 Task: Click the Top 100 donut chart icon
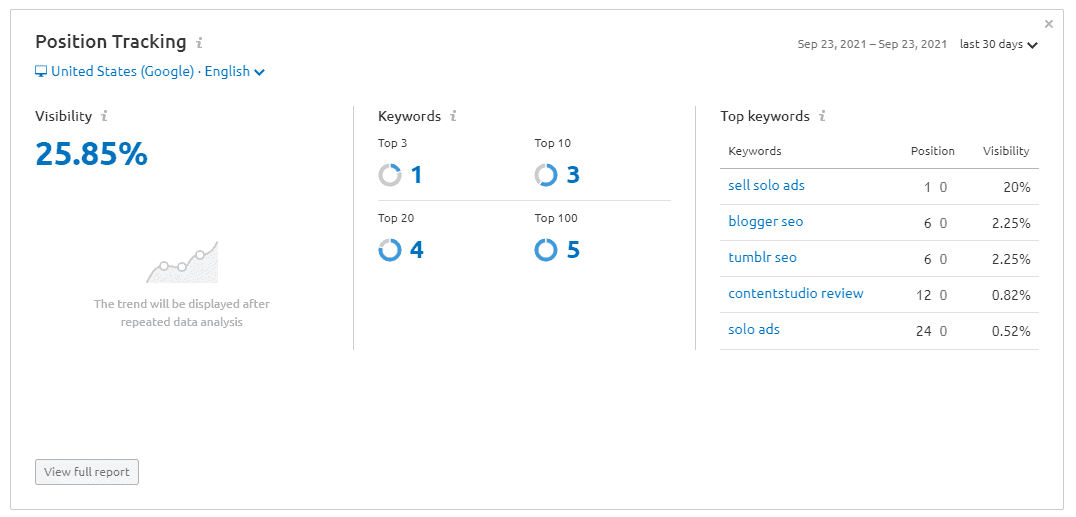(x=546, y=250)
